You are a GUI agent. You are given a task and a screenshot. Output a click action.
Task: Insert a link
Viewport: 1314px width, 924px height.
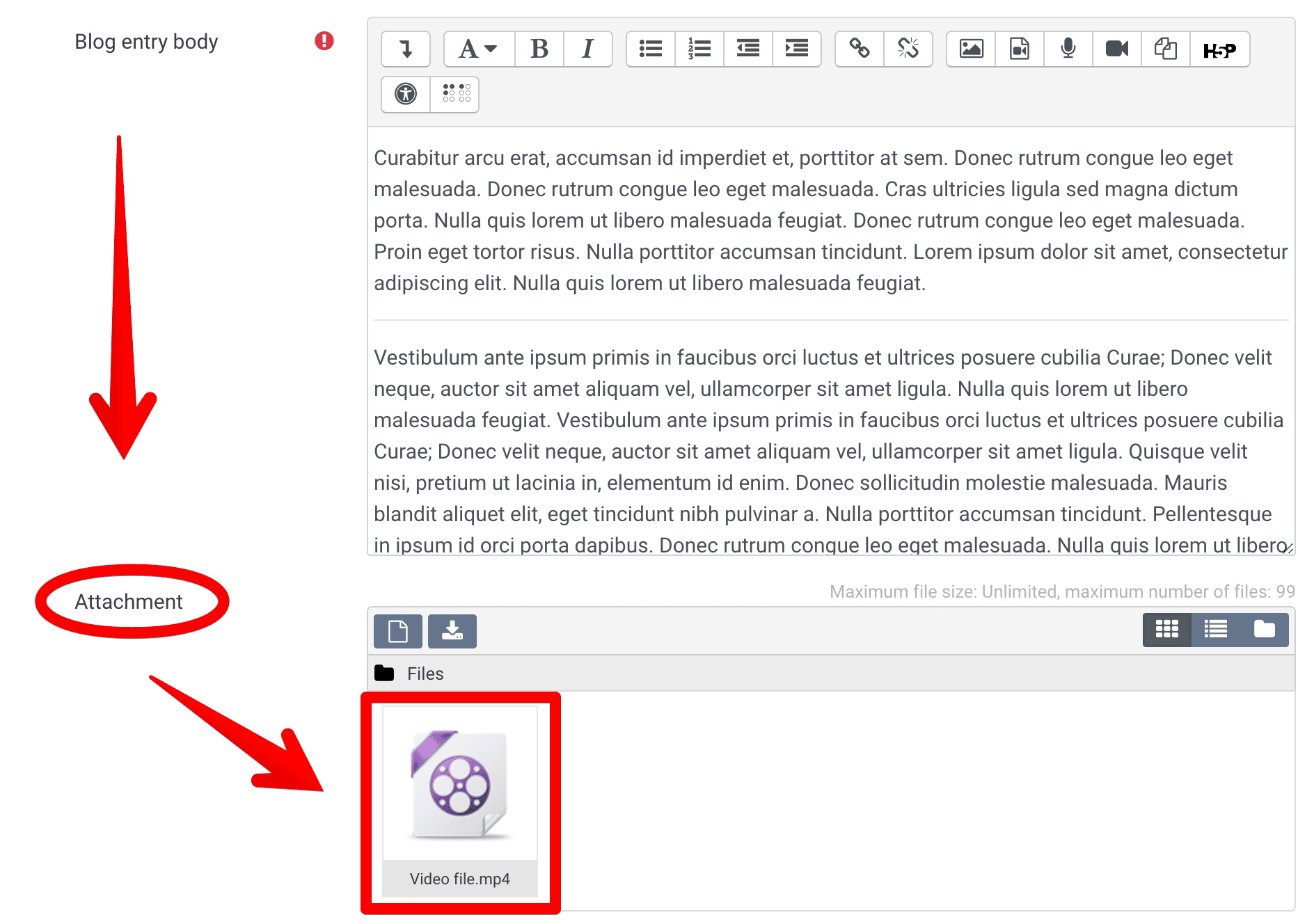point(860,49)
